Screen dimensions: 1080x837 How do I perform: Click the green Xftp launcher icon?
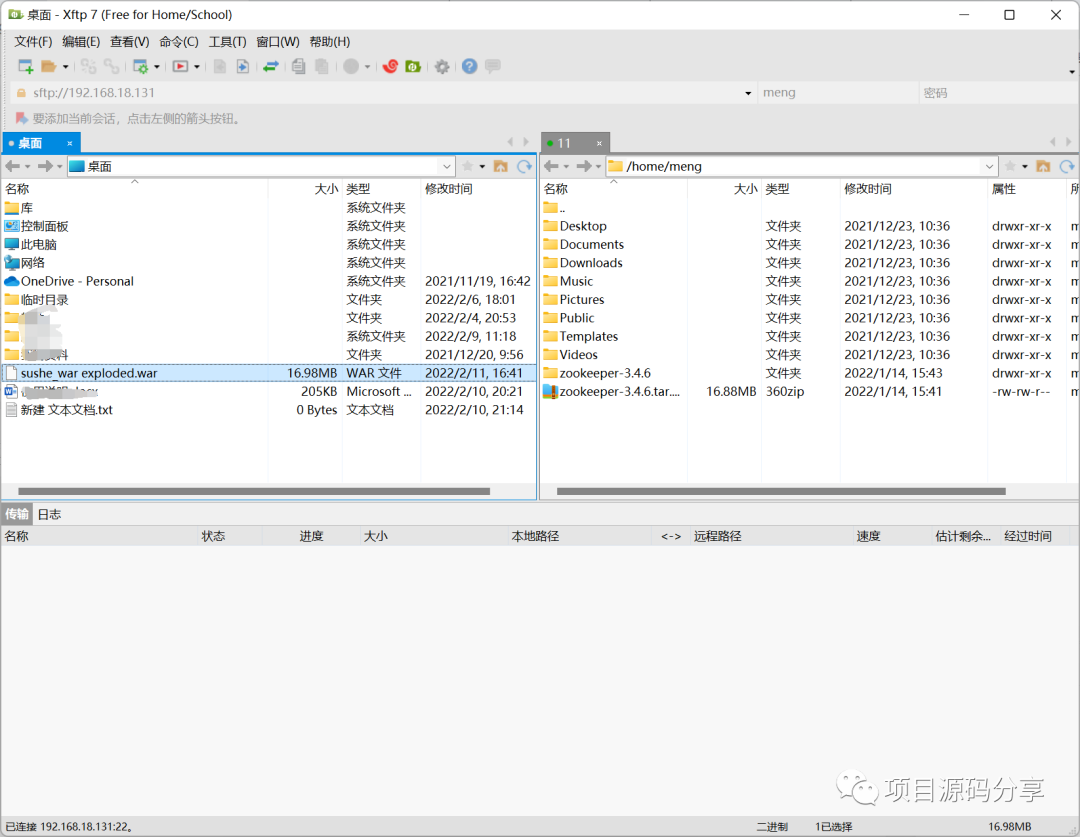[413, 66]
